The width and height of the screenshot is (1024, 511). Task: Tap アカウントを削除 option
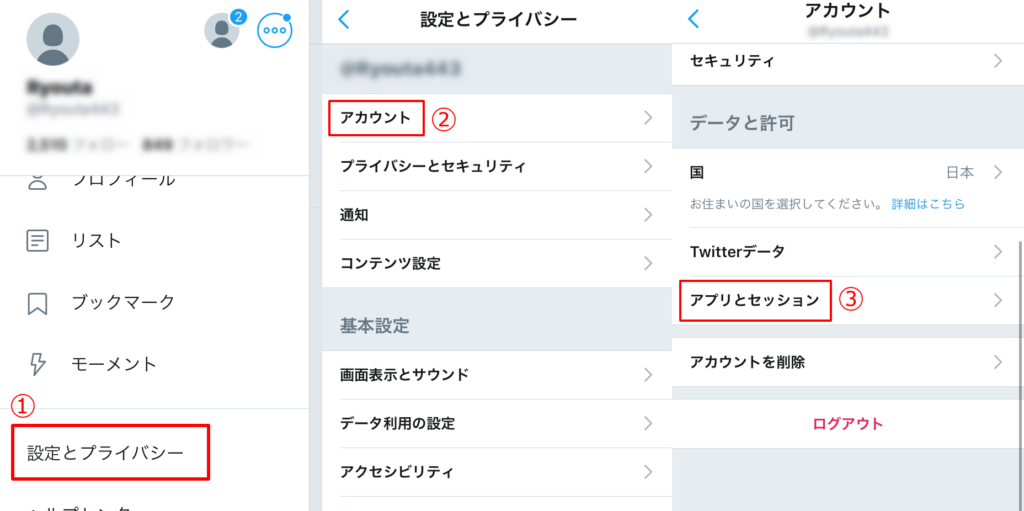pos(748,362)
